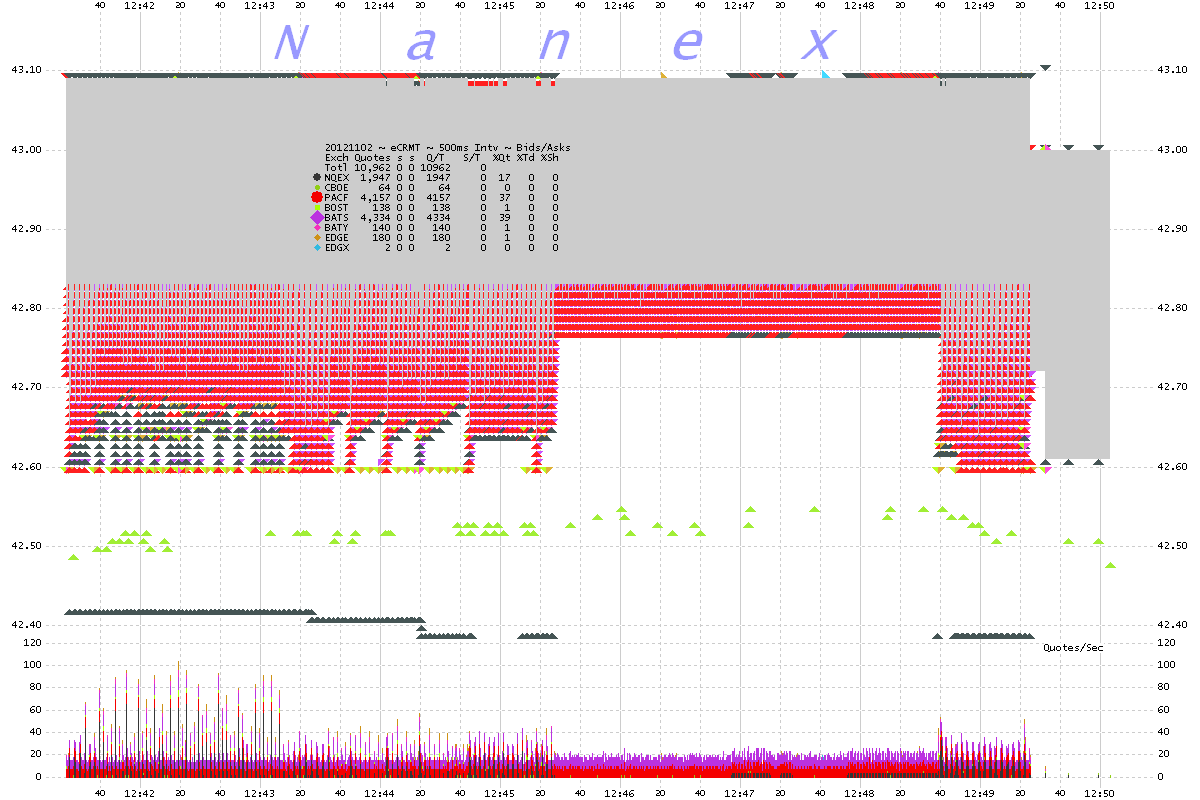This screenshot has width=1200, height=800.
Task: Click the Quotes column header in legend
Action: tap(372, 157)
